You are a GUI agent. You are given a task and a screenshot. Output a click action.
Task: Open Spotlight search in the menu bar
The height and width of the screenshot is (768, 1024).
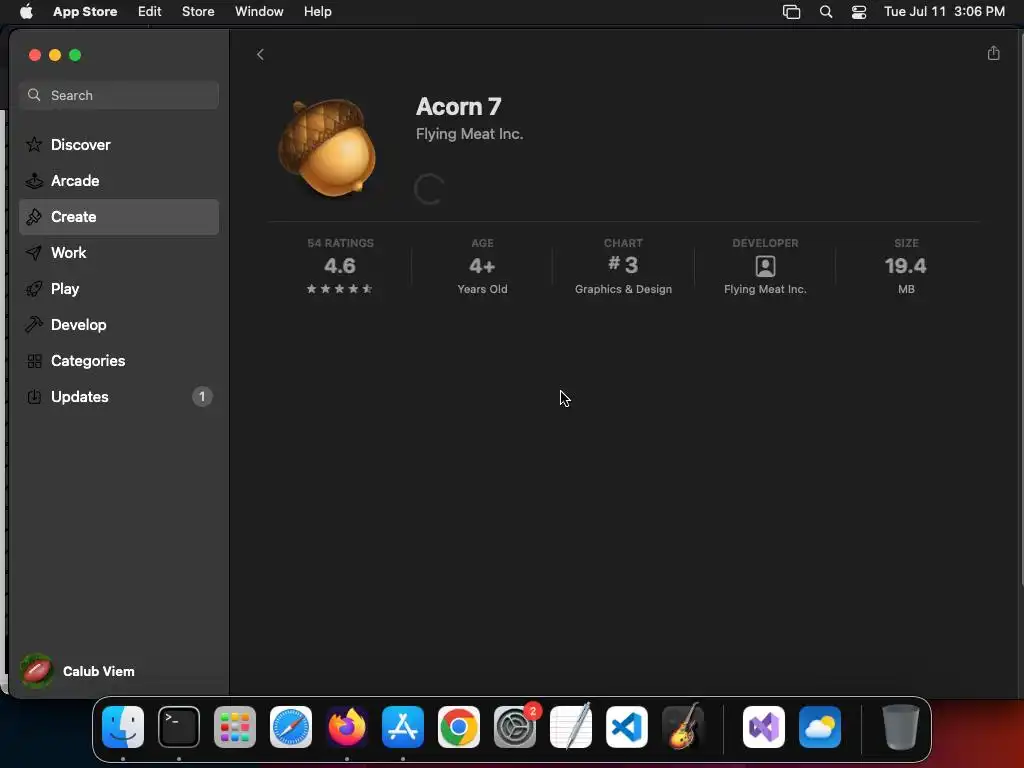826,12
